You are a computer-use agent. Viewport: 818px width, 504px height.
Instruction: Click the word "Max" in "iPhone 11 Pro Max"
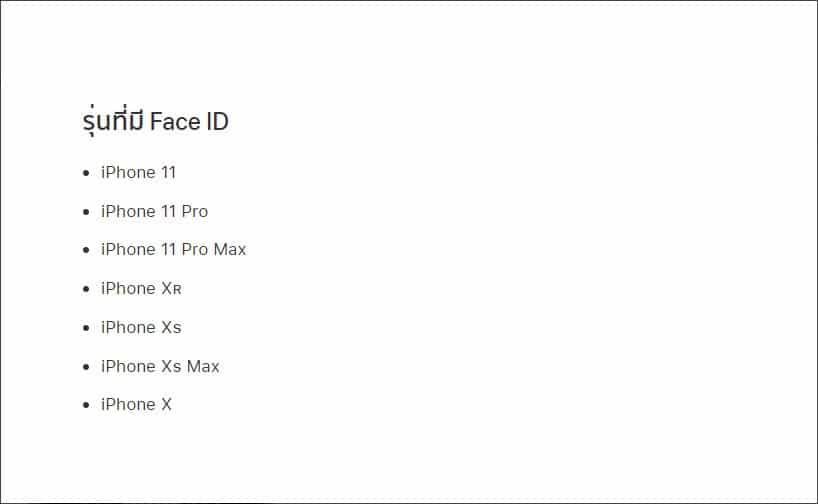pos(229,249)
